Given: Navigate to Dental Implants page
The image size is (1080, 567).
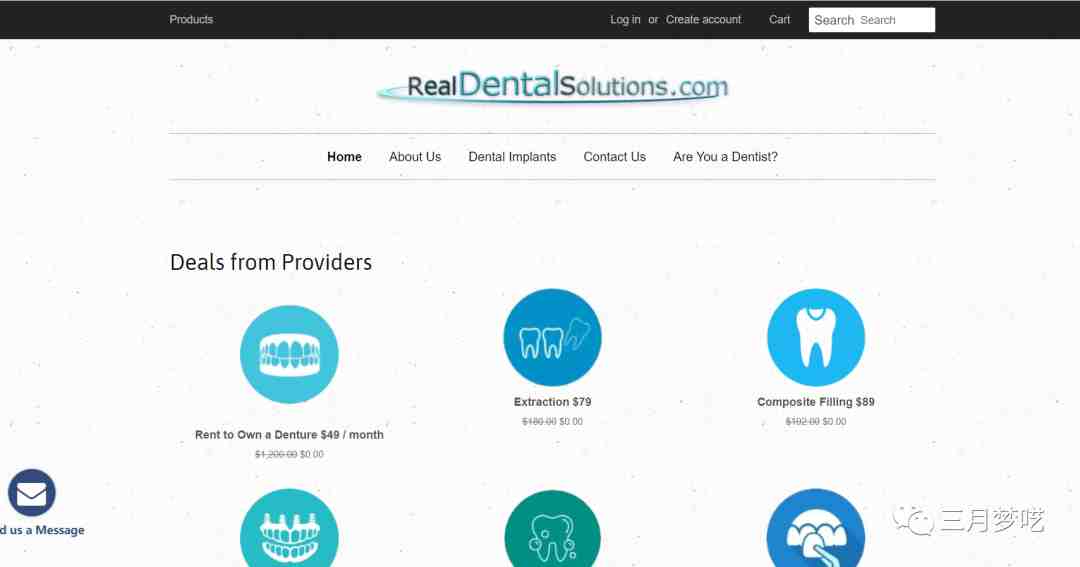Looking at the screenshot, I should click(512, 157).
